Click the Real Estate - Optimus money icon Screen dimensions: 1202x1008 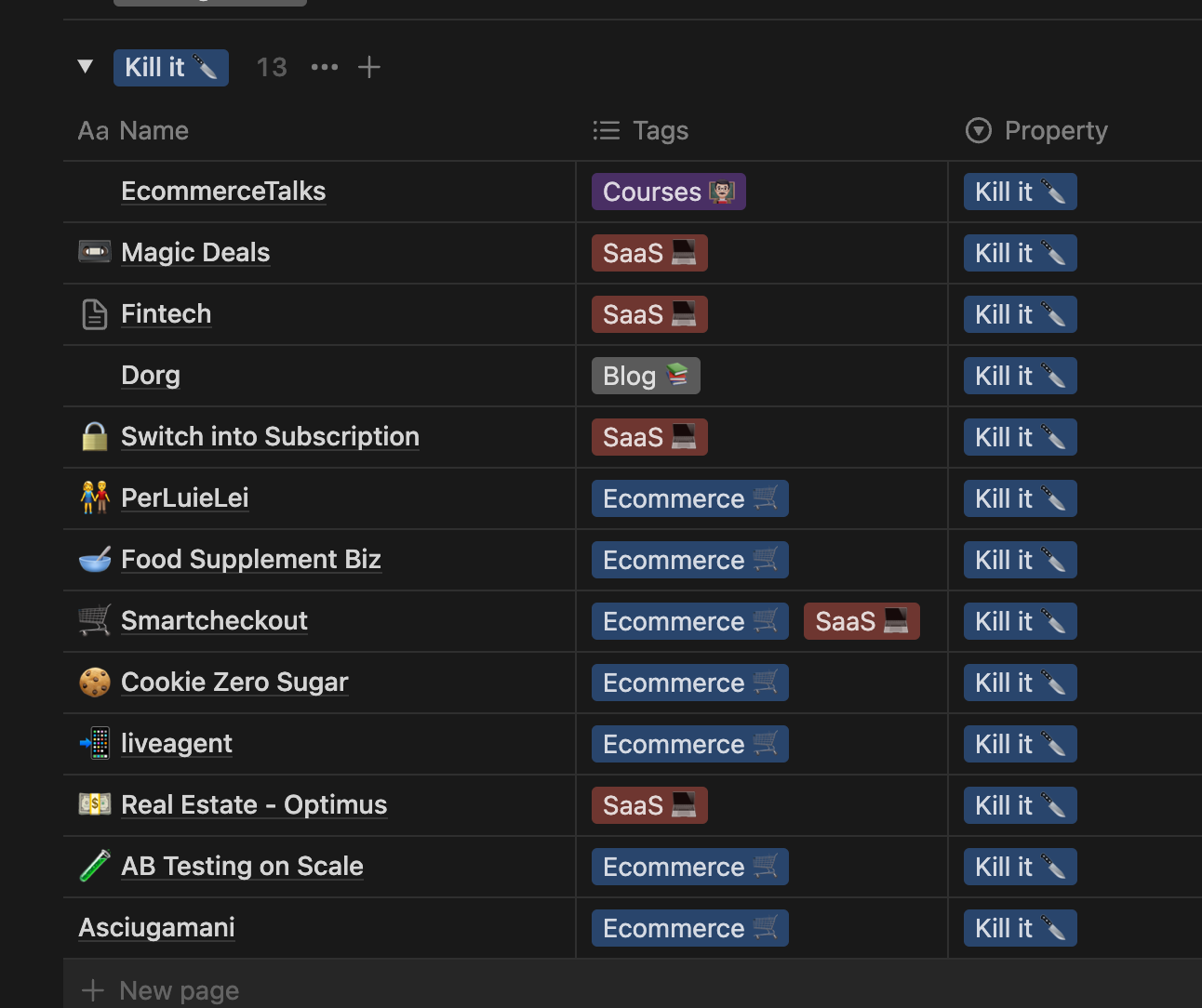click(x=95, y=803)
